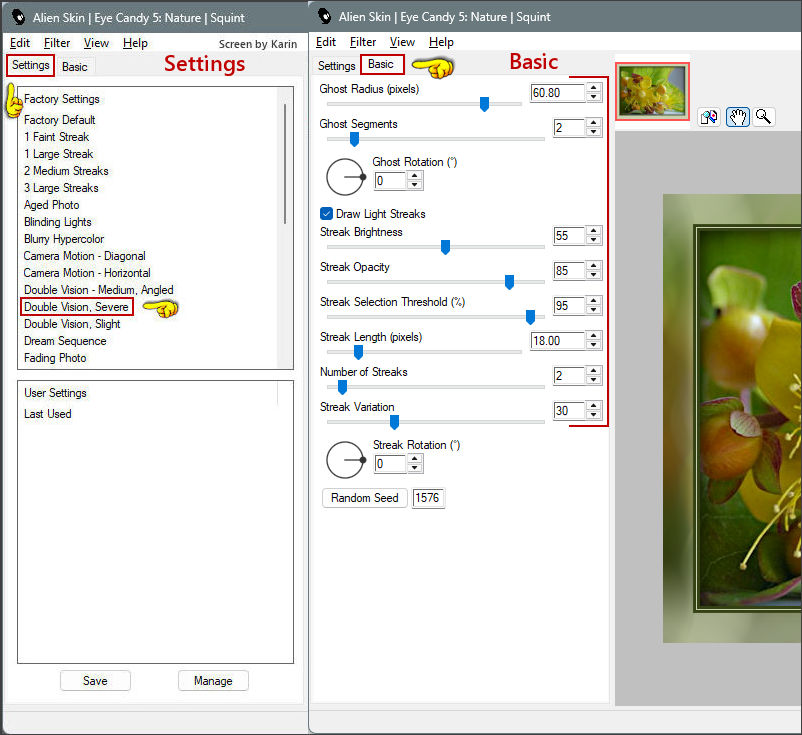This screenshot has width=802, height=735.
Task: Select the hand pan tool
Action: pyautogui.click(x=736, y=117)
